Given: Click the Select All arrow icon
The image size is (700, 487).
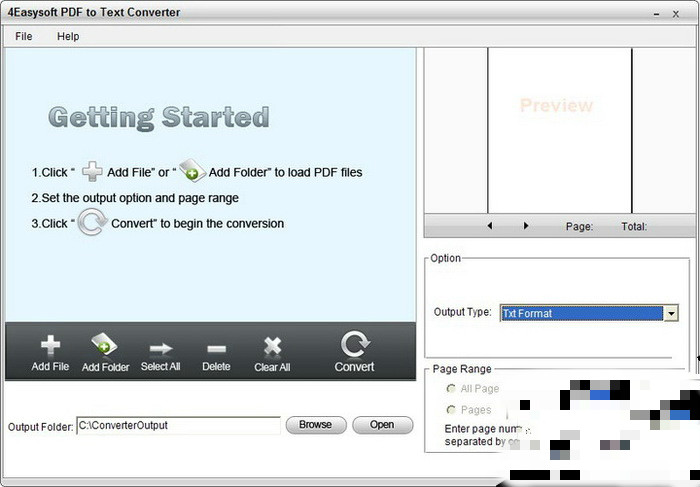Looking at the screenshot, I should coord(161,348).
